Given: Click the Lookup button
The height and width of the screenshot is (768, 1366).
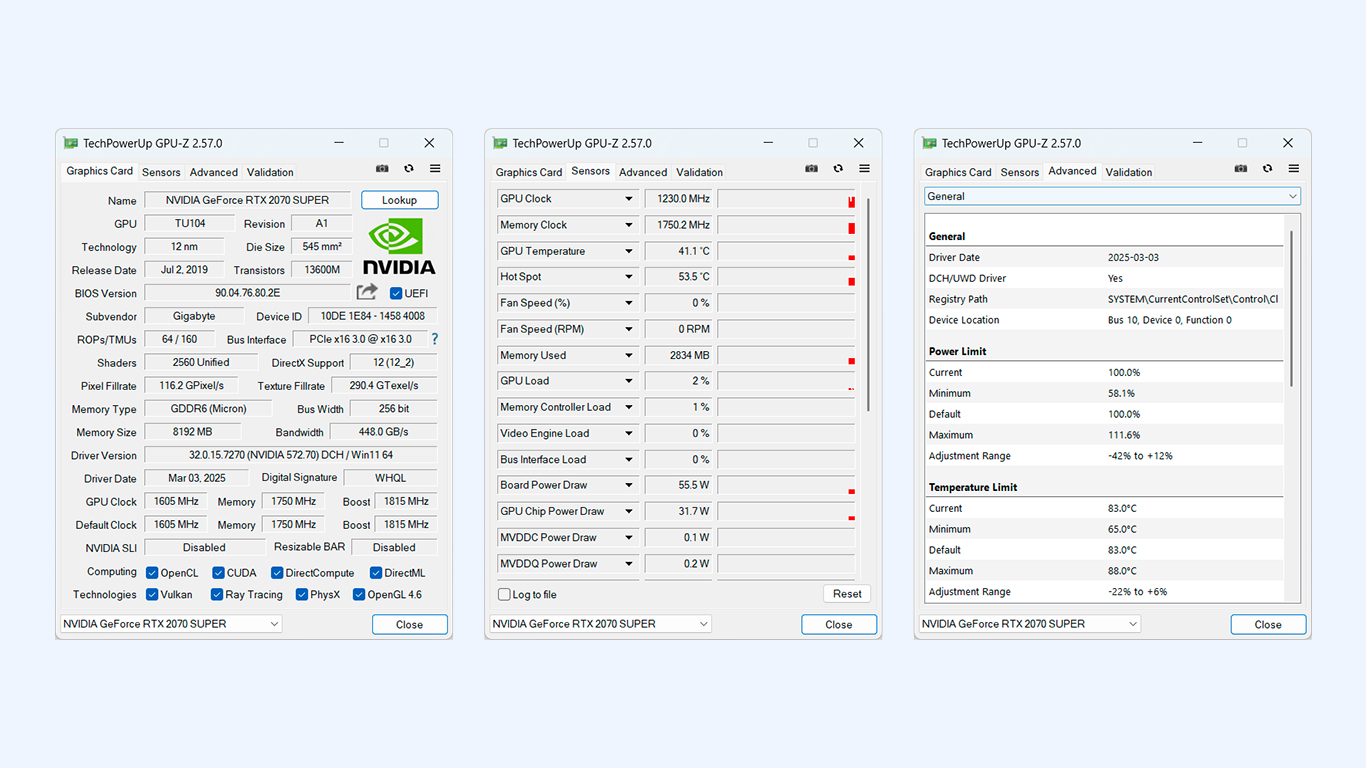Looking at the screenshot, I should click(399, 200).
